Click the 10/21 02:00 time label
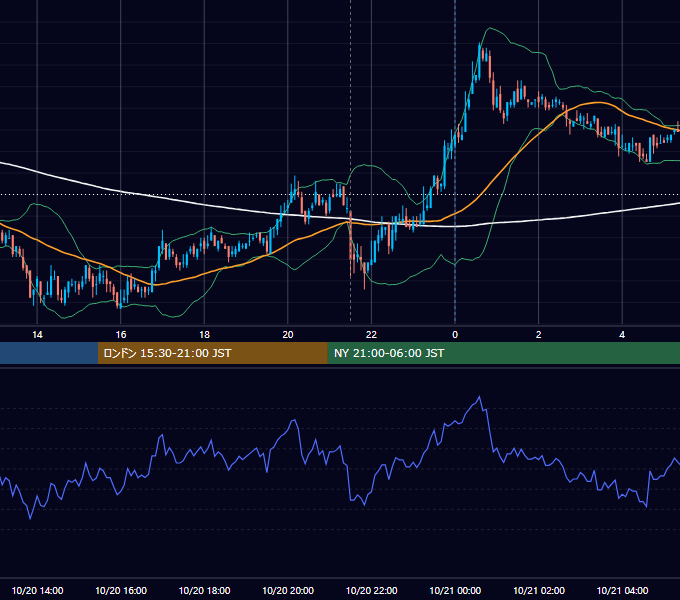The image size is (680, 600). 539,590
